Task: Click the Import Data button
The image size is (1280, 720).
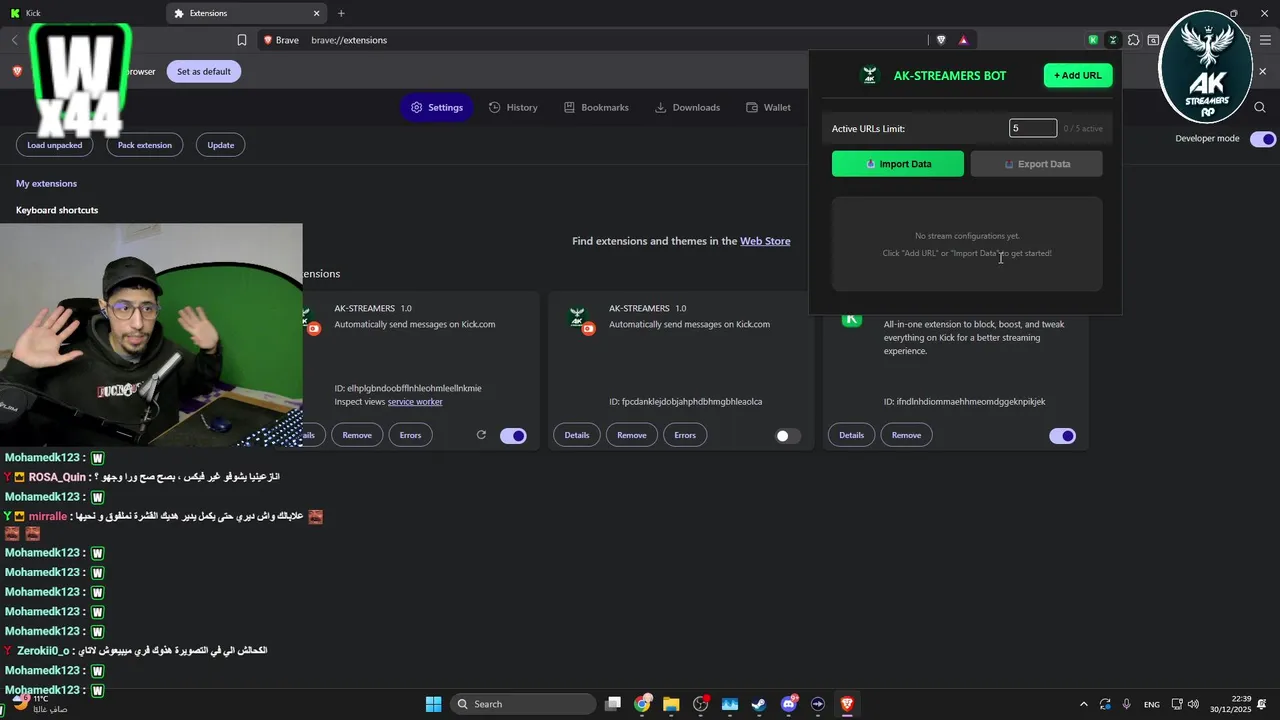Action: click(898, 164)
